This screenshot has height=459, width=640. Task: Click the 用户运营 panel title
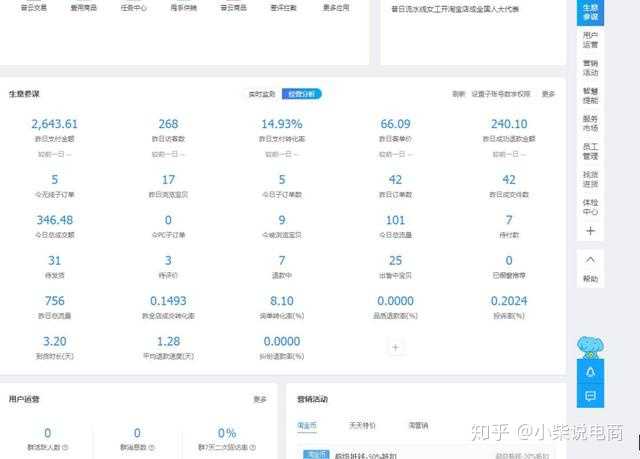[x=24, y=399]
